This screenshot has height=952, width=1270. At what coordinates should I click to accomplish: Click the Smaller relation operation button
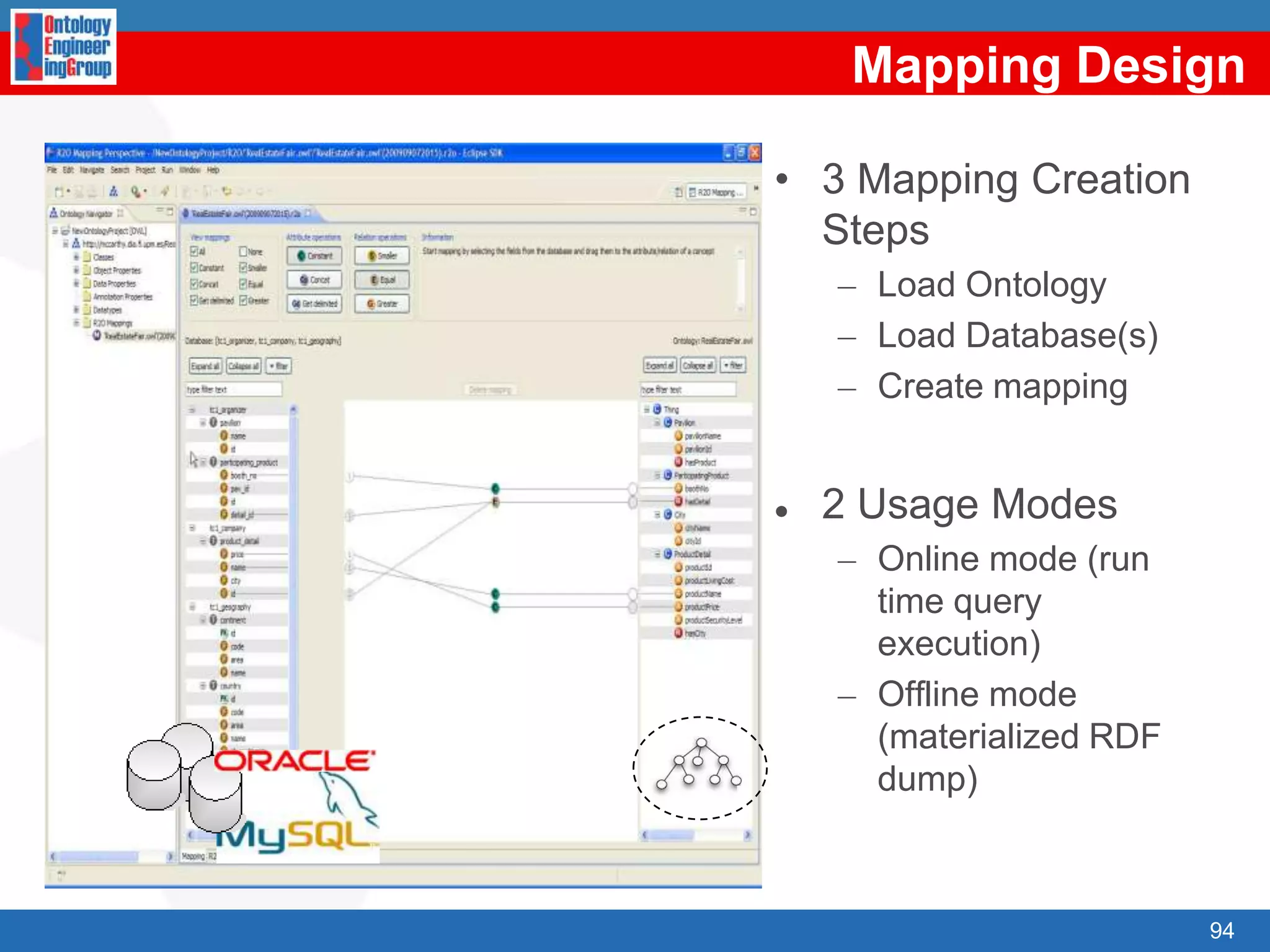[x=381, y=255]
